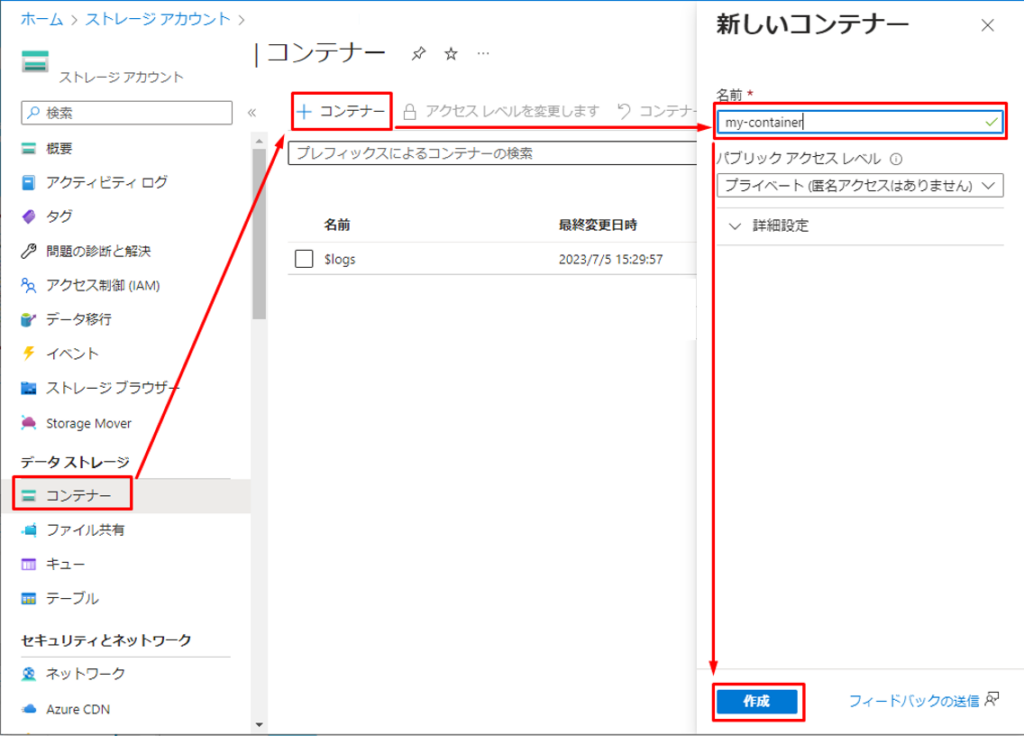1024x736 pixels.
Task: Go to ホーム breadcrumb link
Action: coord(42,19)
